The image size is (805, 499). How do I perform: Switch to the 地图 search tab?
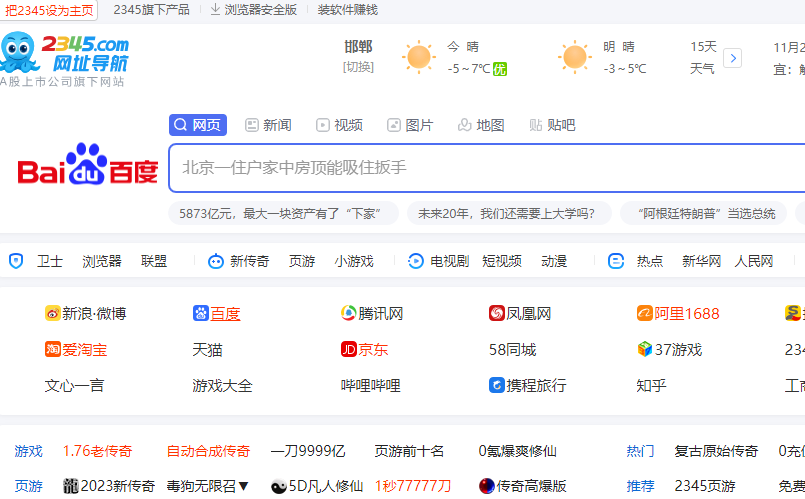[481, 125]
